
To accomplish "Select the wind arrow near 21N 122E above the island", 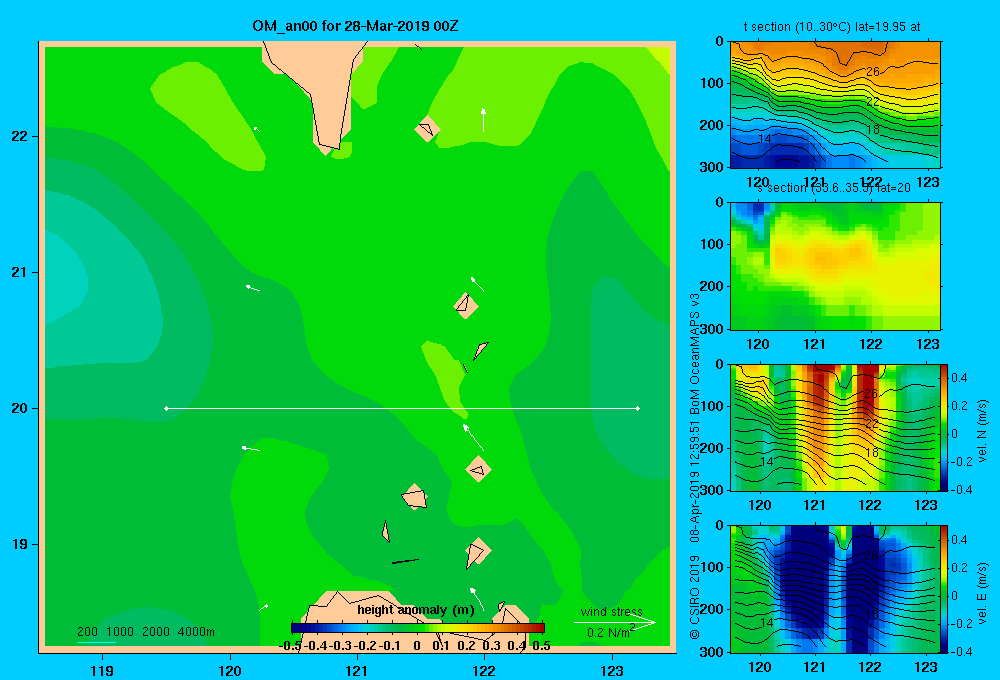I will (477, 284).
